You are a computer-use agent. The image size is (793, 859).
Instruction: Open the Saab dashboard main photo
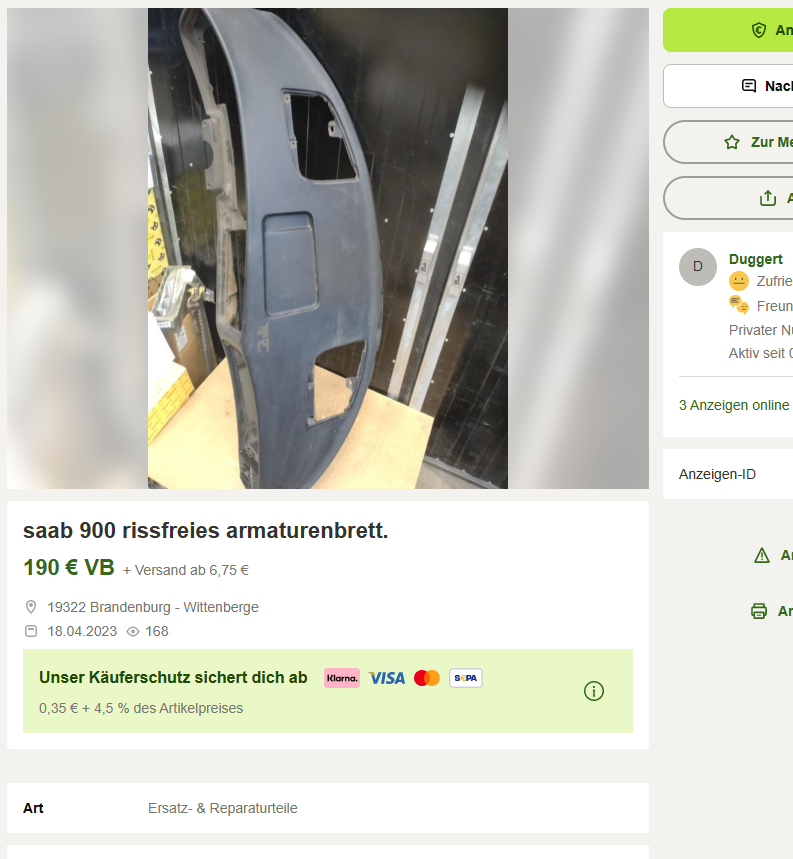[x=327, y=248]
